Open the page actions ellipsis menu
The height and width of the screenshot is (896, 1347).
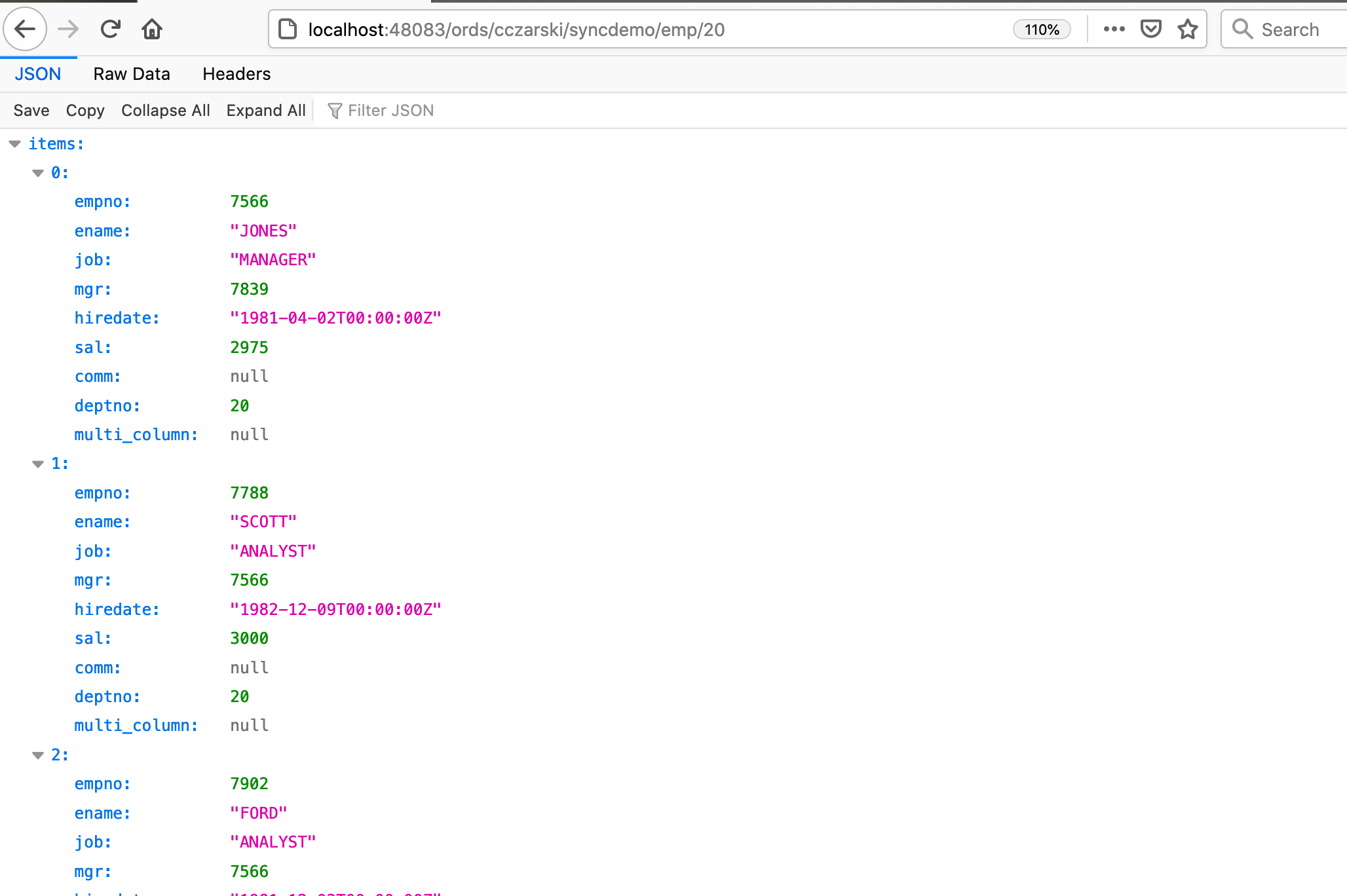1114,29
